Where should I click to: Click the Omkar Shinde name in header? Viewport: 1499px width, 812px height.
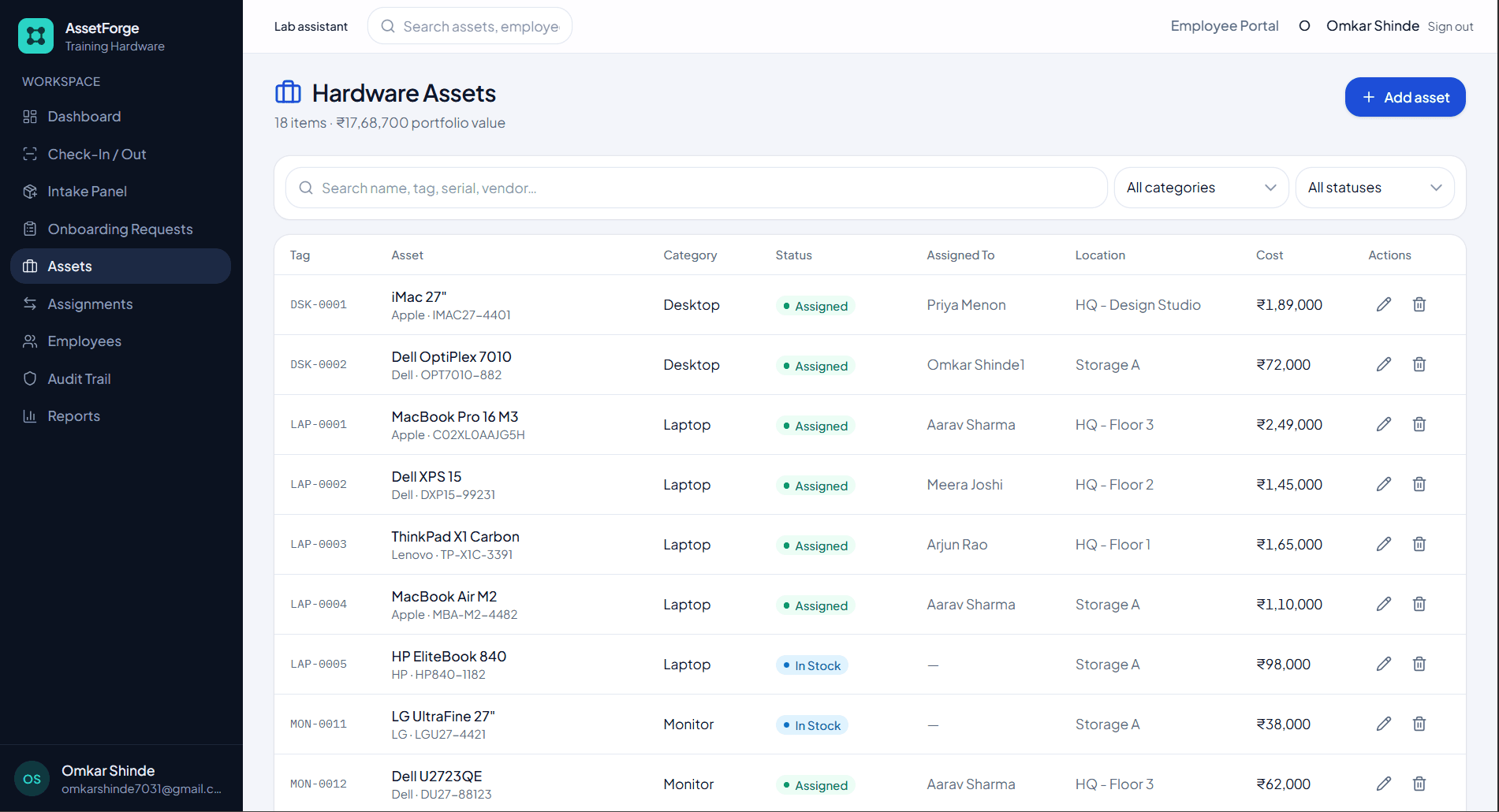click(1373, 26)
